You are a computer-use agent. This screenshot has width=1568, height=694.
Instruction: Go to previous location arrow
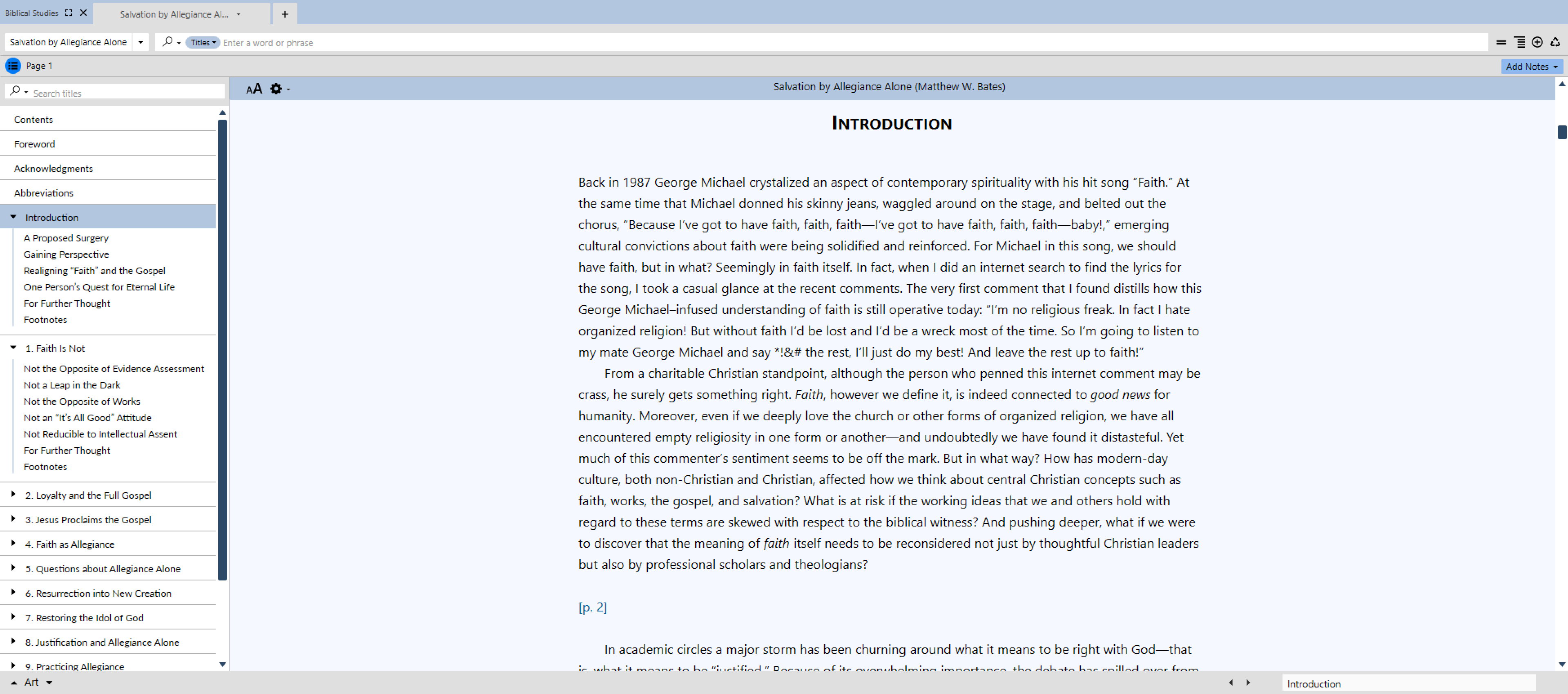(x=1231, y=683)
